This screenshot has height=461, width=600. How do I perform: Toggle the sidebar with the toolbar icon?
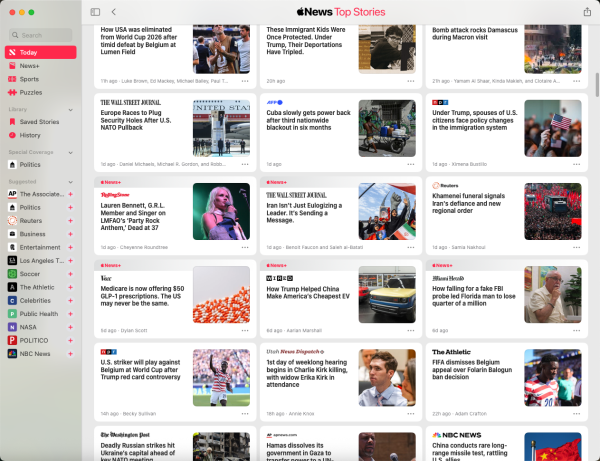[95, 12]
